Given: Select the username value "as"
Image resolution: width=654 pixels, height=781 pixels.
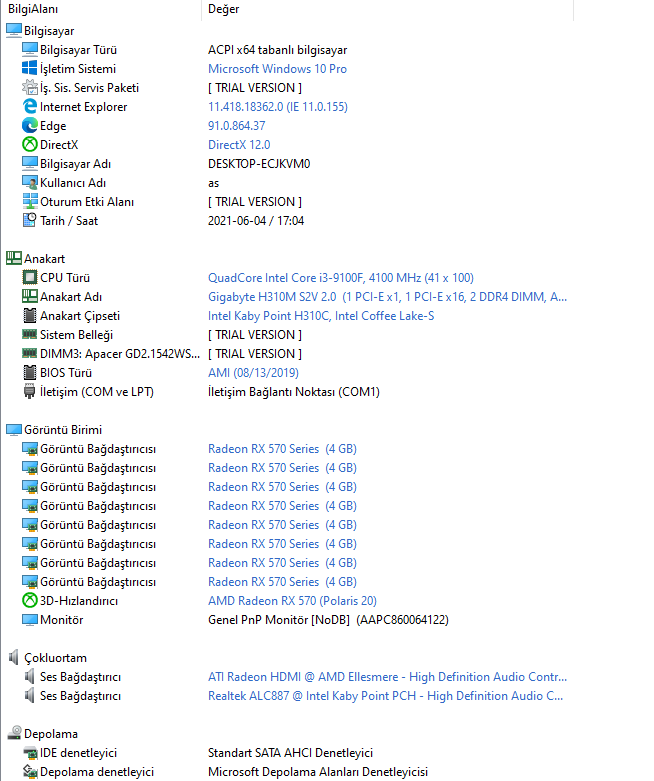Looking at the screenshot, I should coord(213,183).
